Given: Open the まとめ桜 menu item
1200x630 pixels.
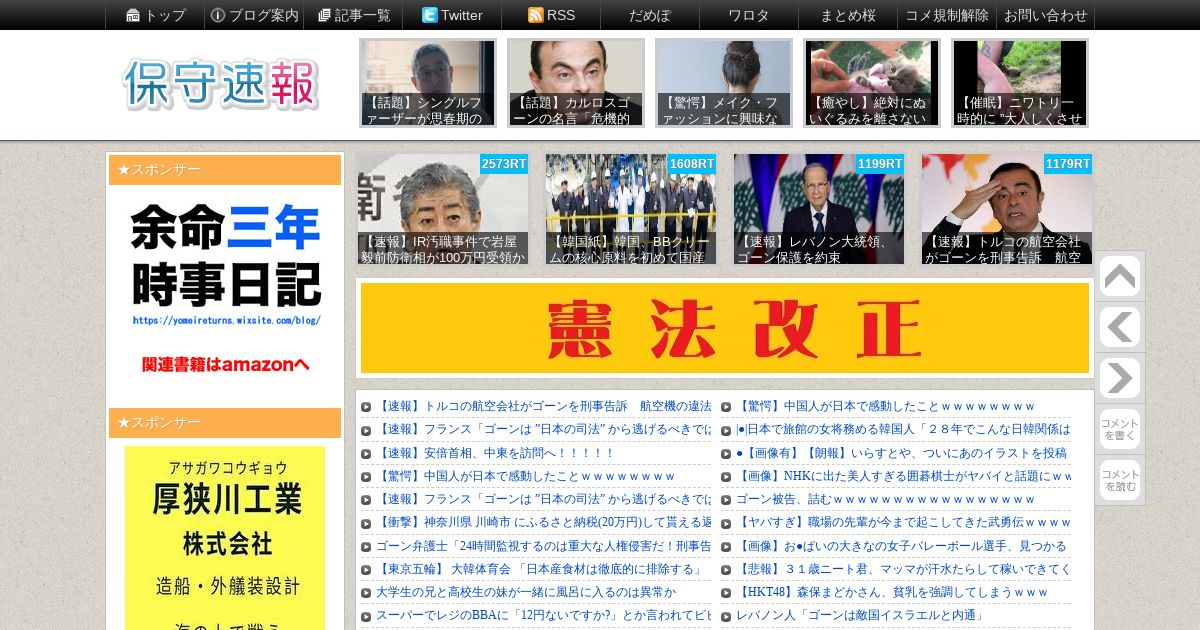Looking at the screenshot, I should point(848,15).
